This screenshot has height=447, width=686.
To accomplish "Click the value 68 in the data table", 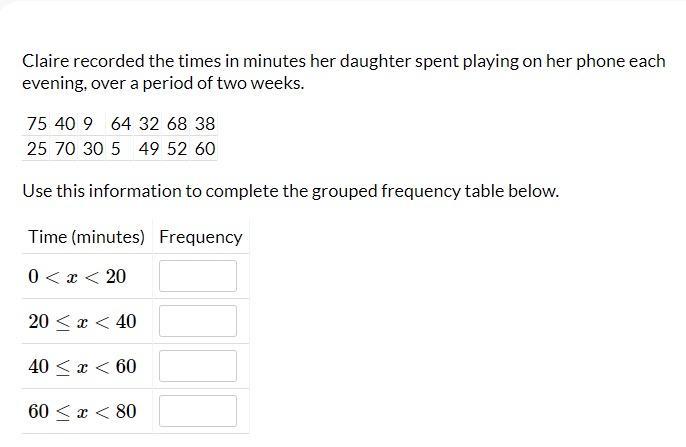I will point(177,124).
